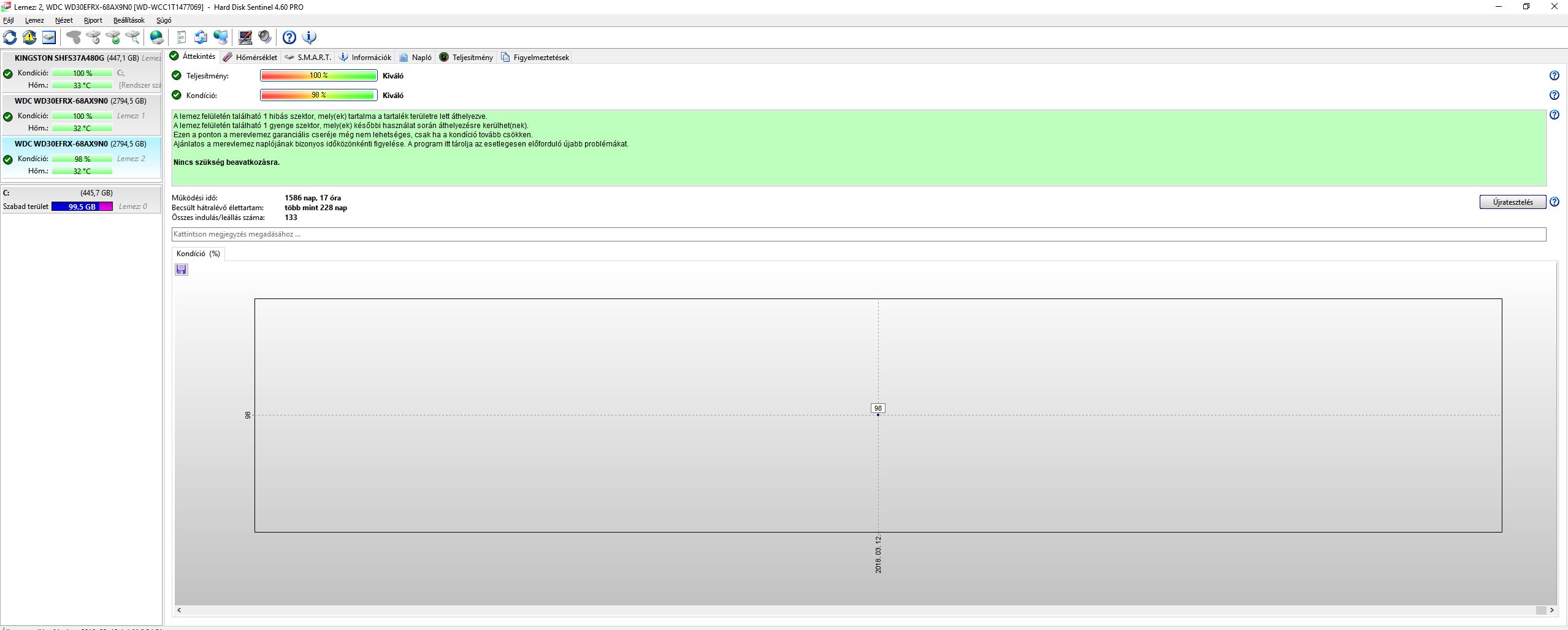Select the WDC WD30EFRX disk labeled Lemez: 2

tap(81, 157)
